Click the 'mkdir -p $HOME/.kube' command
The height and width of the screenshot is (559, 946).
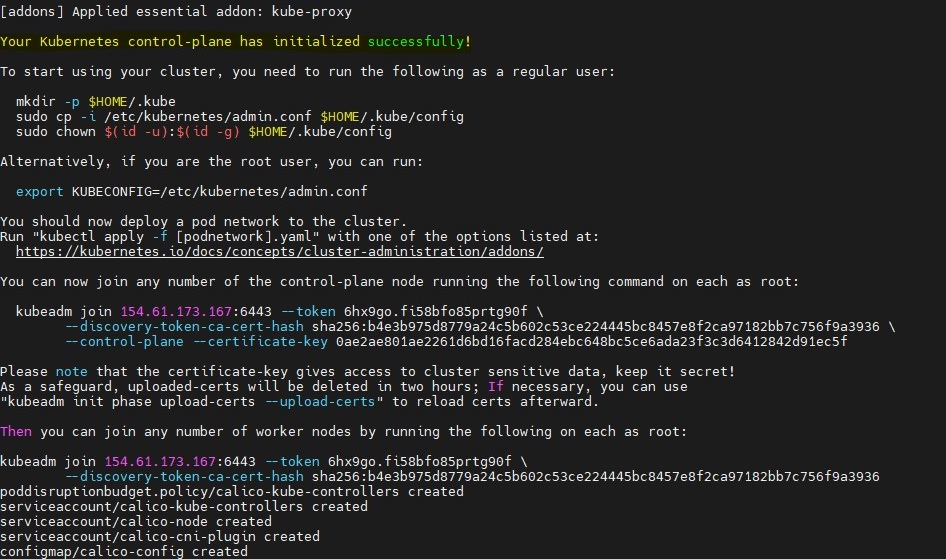coord(95,101)
